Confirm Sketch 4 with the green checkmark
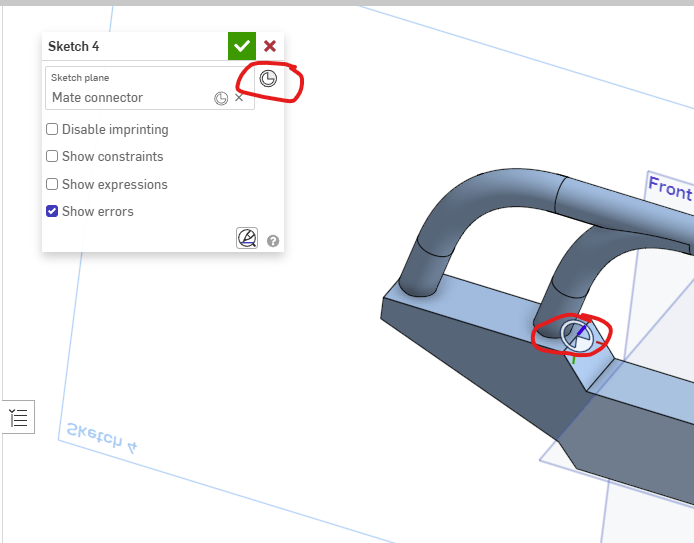 [x=242, y=46]
